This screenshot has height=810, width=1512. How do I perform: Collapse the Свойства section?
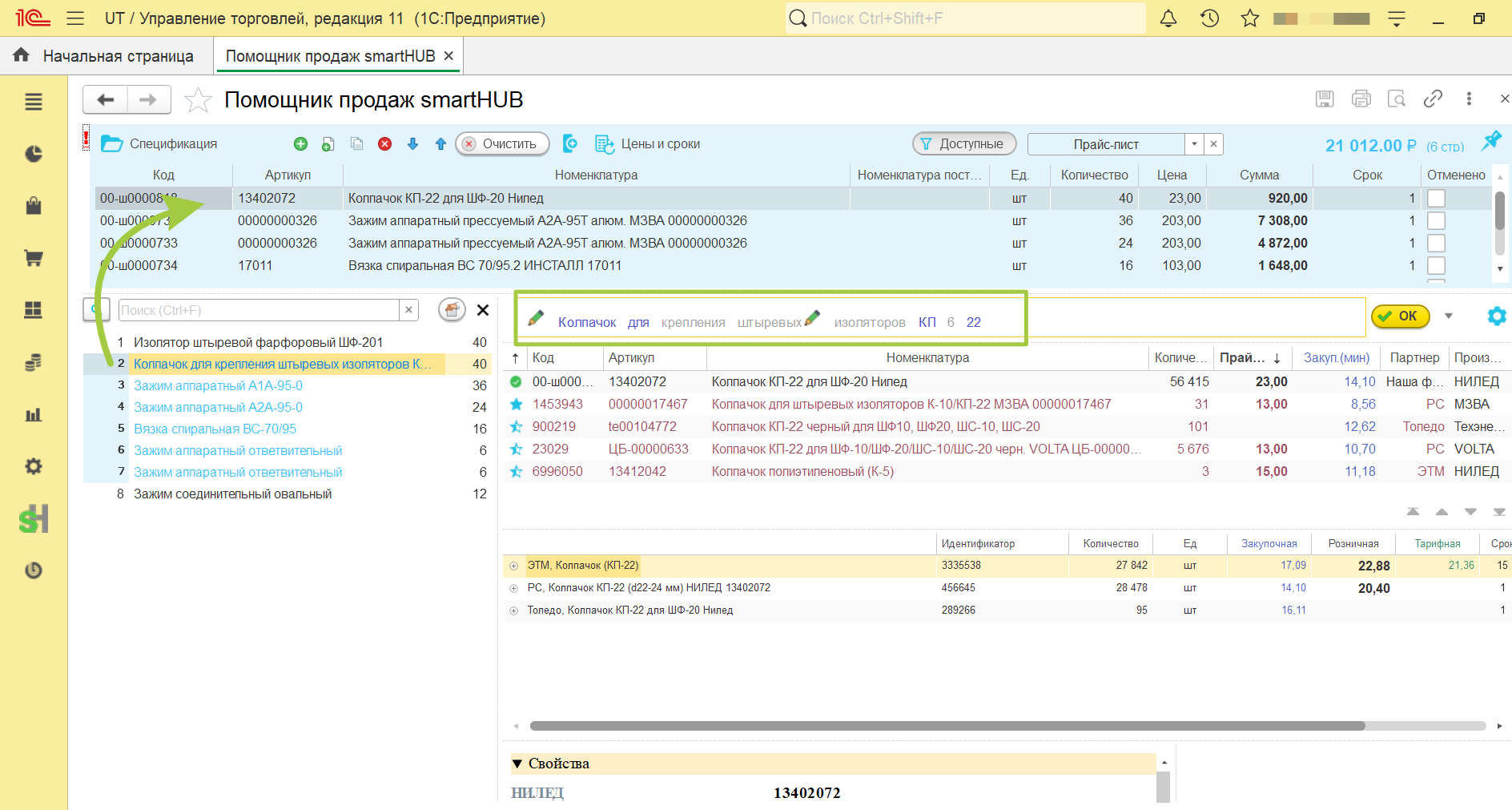click(517, 764)
